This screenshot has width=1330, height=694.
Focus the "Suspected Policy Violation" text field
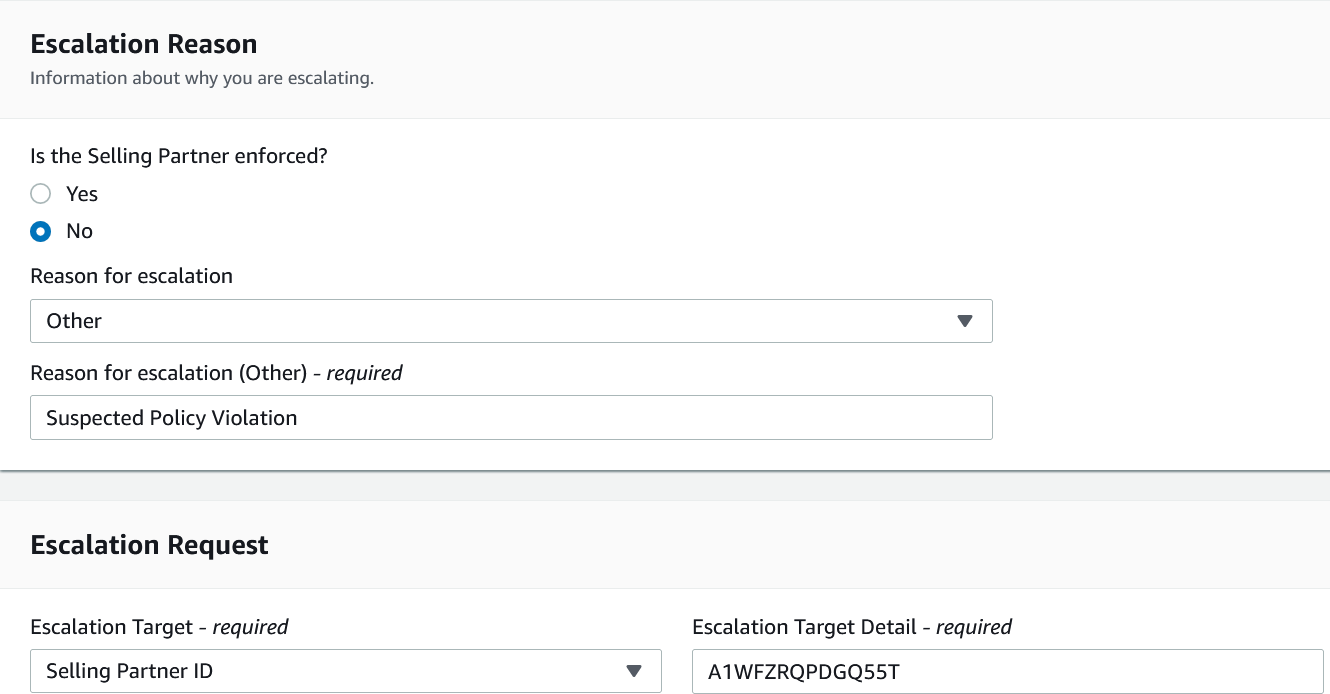[x=510, y=418]
